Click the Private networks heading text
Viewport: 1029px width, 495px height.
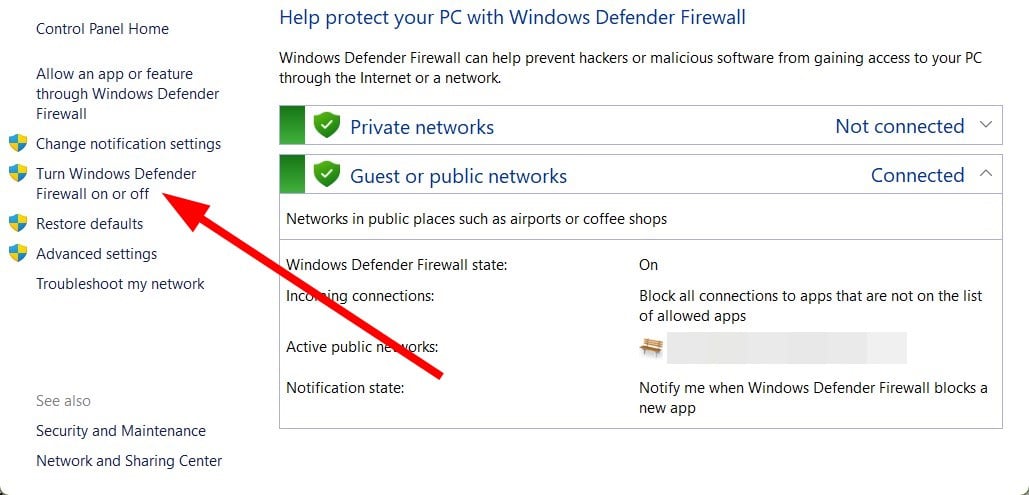[421, 127]
